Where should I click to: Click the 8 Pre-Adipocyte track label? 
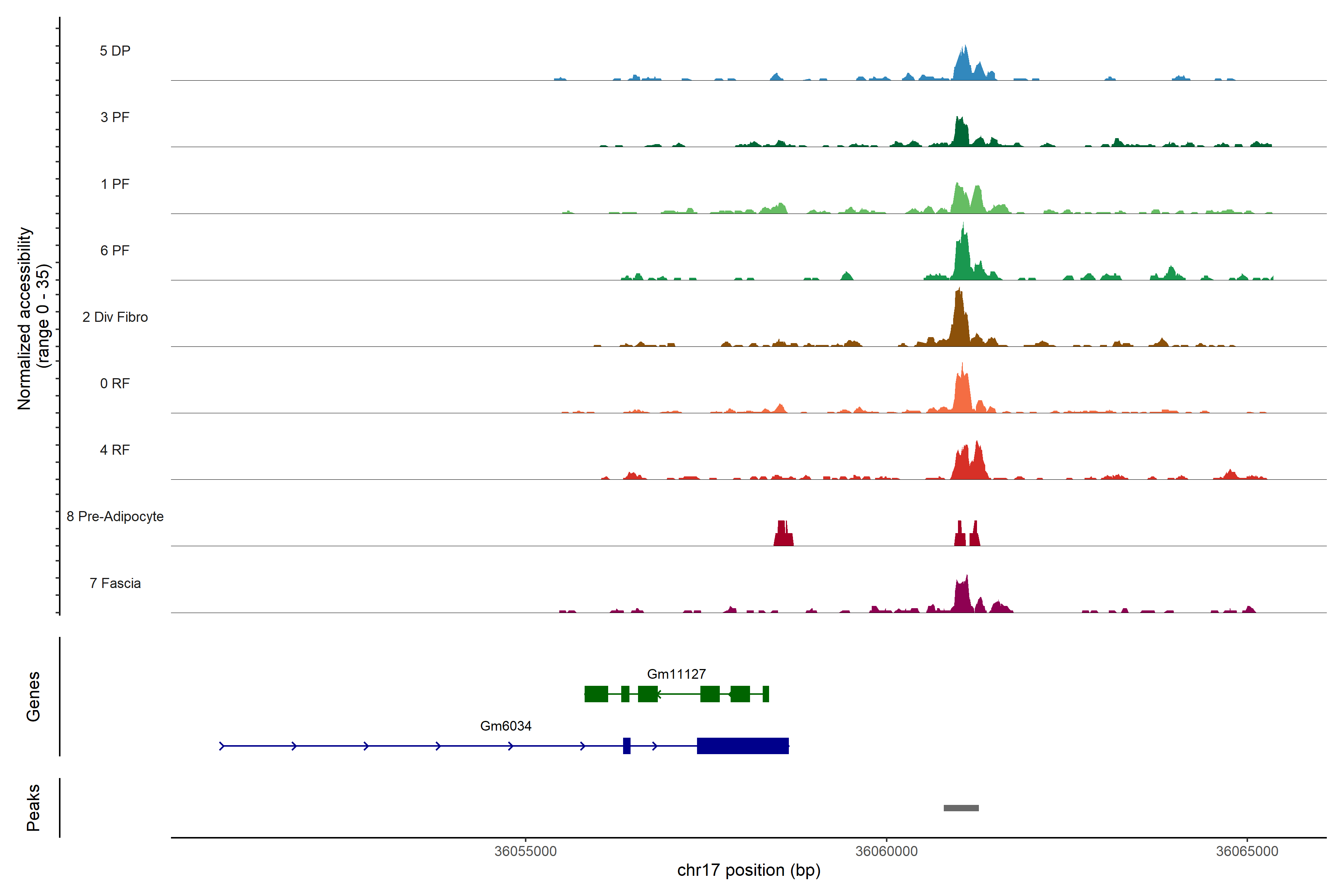point(115,516)
